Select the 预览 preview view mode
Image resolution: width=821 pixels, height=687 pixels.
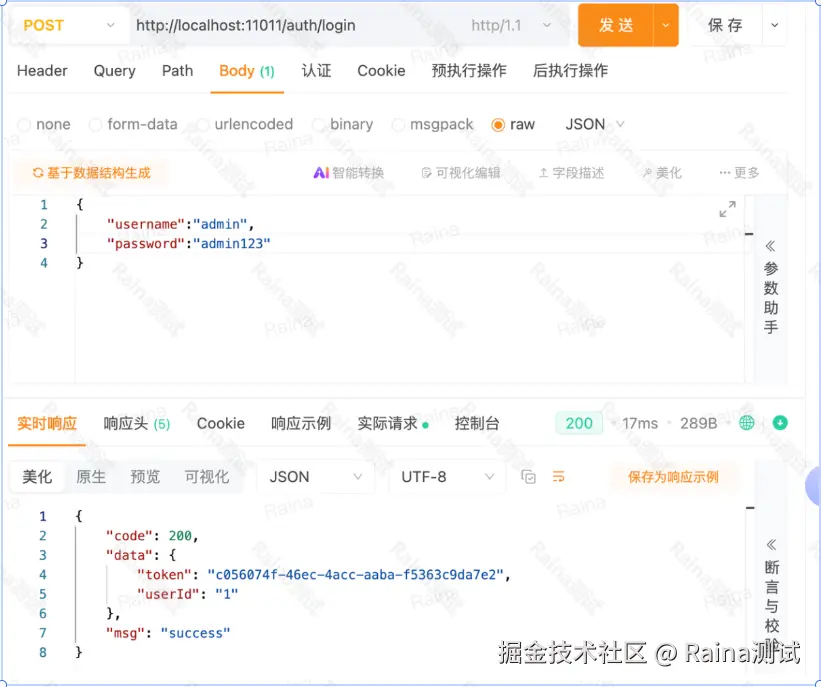[x=145, y=477]
